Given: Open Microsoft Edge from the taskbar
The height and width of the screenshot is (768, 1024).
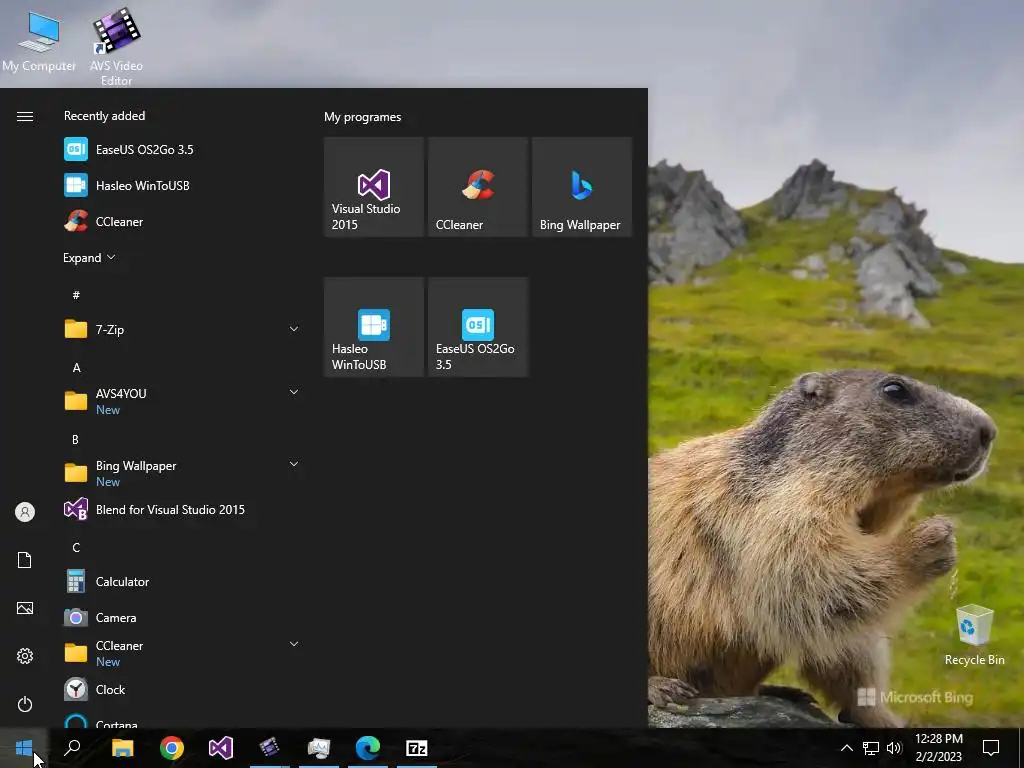Looking at the screenshot, I should tap(368, 748).
